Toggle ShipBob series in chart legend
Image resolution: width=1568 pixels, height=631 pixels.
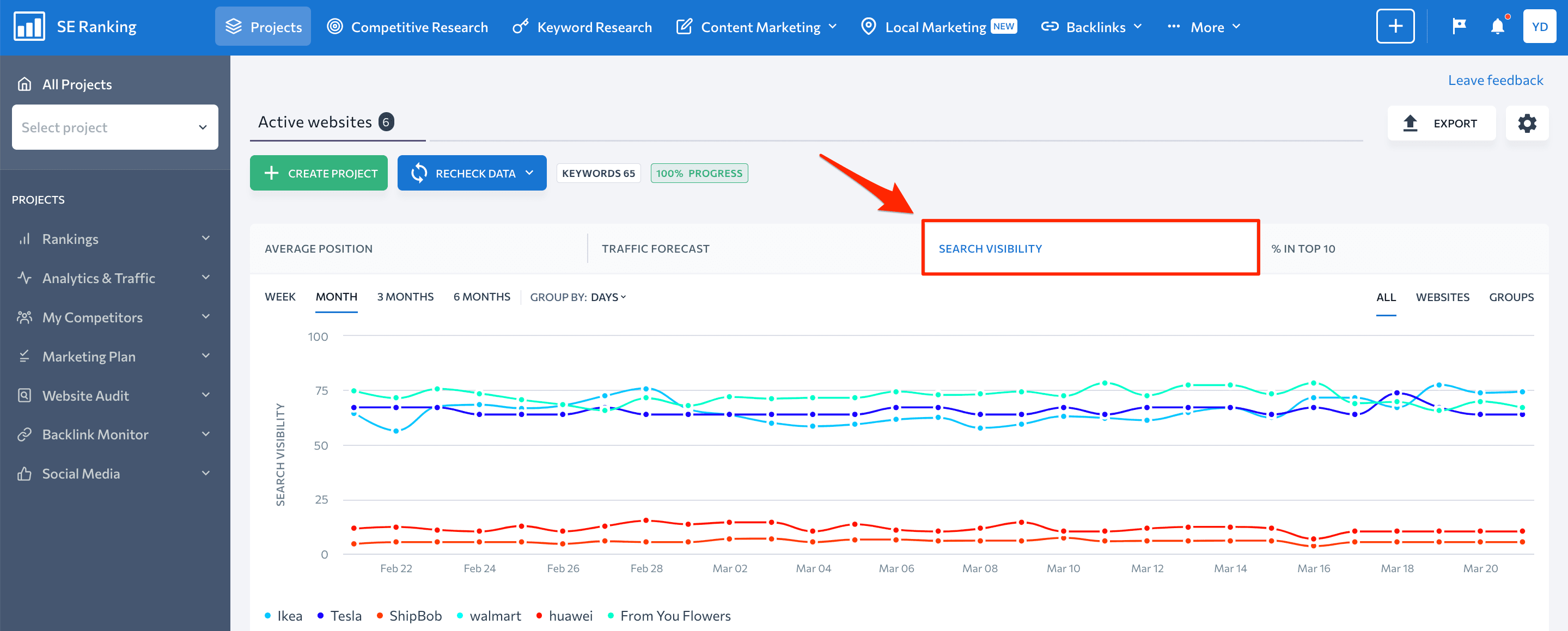click(x=409, y=616)
